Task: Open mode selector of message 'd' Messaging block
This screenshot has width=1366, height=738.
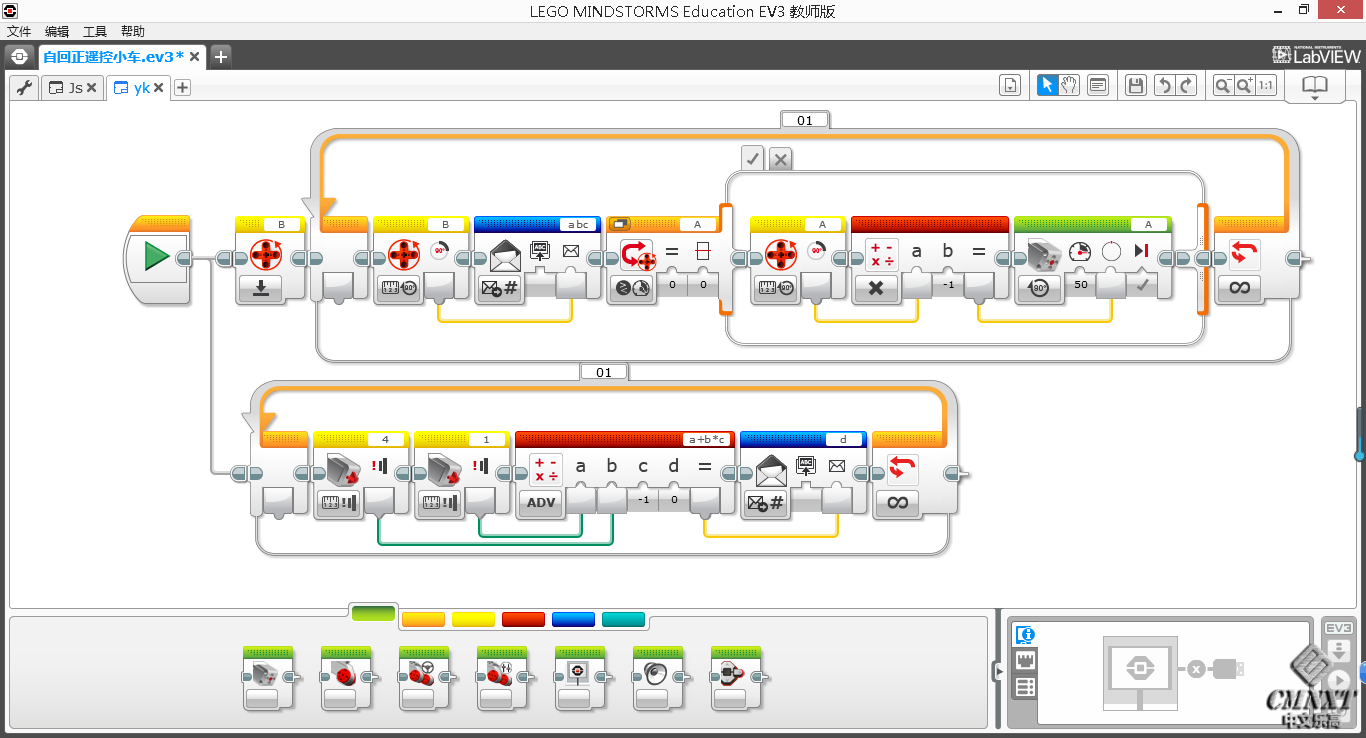Action: click(766, 504)
